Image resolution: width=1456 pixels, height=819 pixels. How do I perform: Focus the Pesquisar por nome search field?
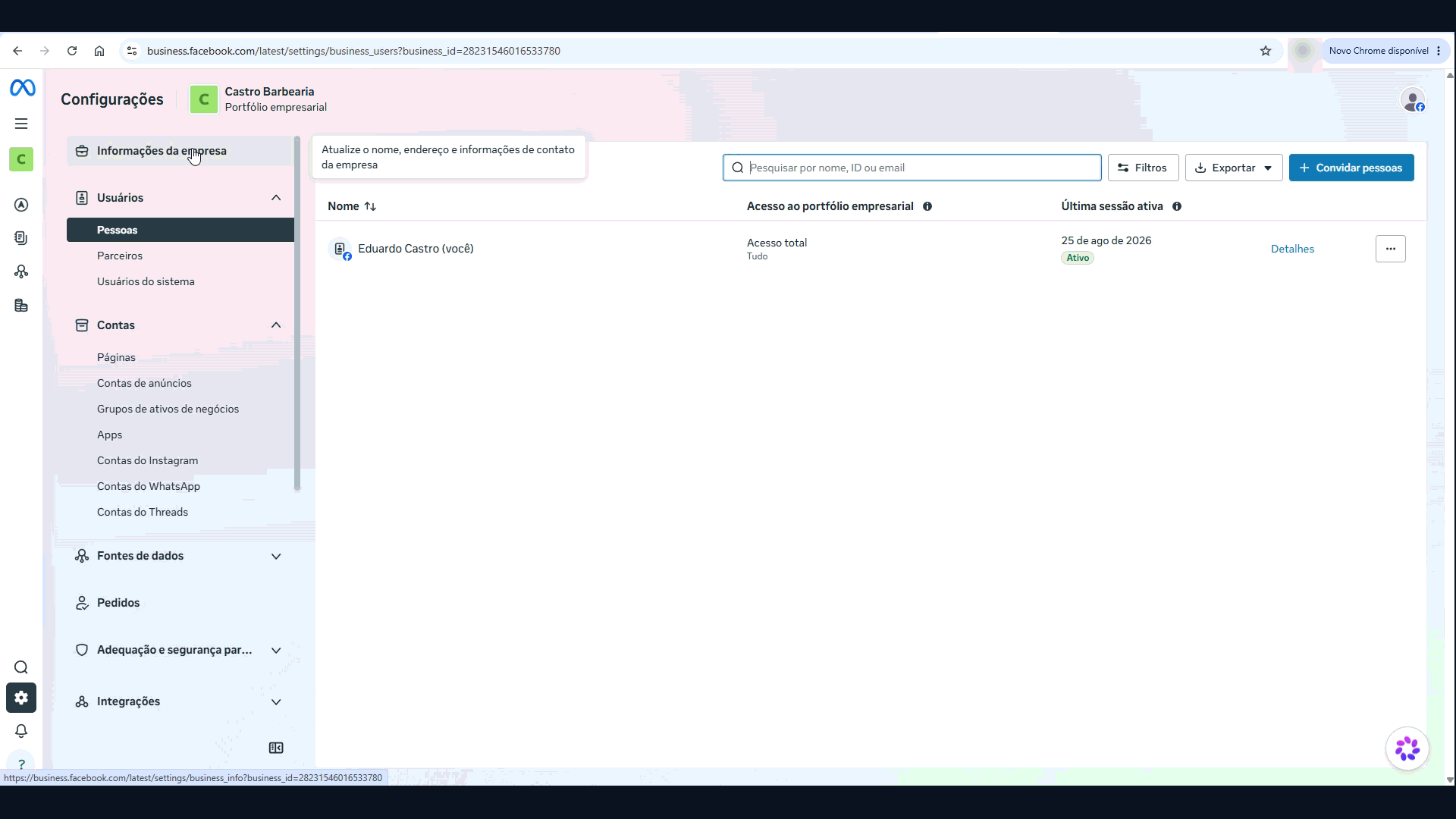click(912, 168)
